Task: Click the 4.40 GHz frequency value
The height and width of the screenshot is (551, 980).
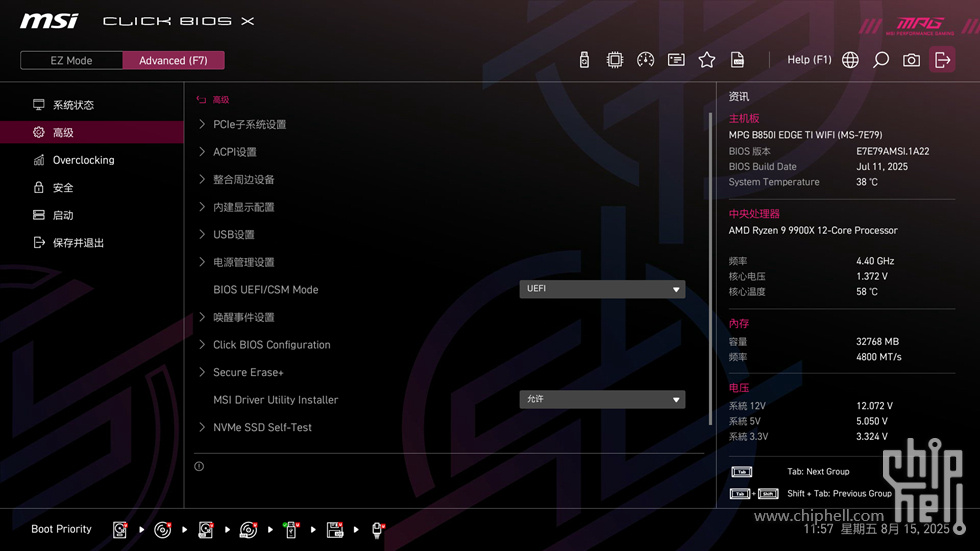Action: (x=875, y=261)
